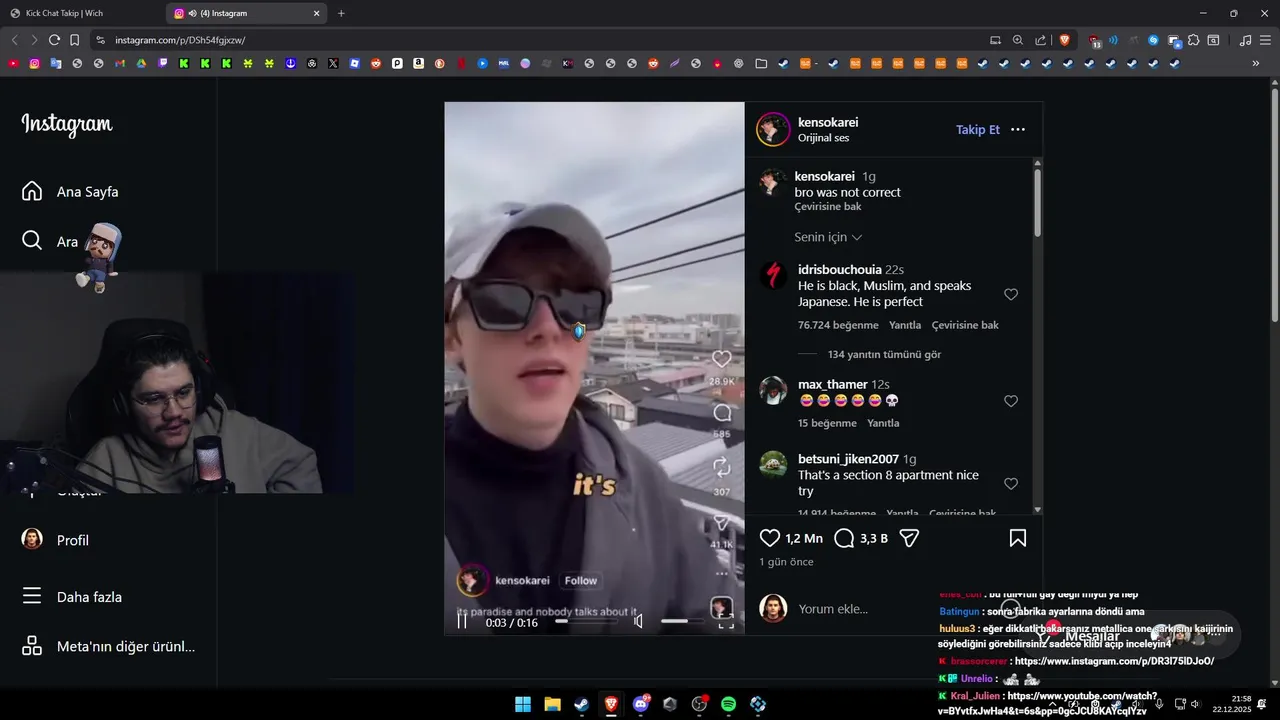
Task: Open the Windows Start menu
Action: point(523,704)
